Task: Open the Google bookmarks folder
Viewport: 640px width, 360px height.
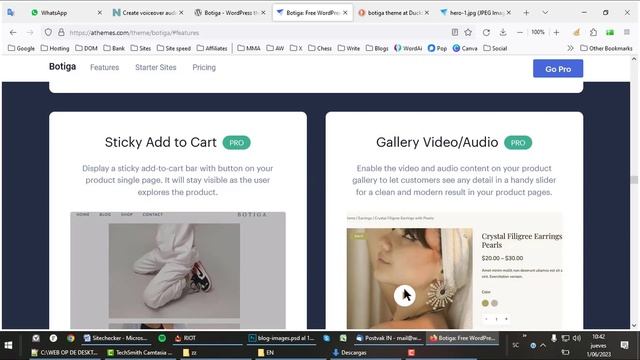Action: pyautogui.click(x=21, y=48)
